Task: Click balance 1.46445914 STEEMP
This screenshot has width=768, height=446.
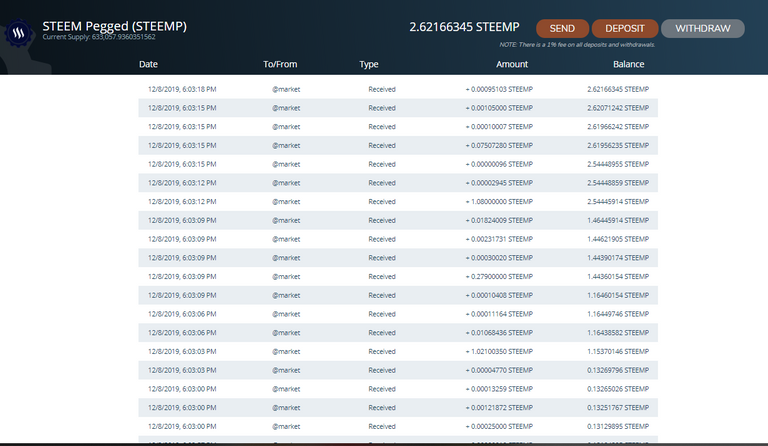Action: [618, 221]
